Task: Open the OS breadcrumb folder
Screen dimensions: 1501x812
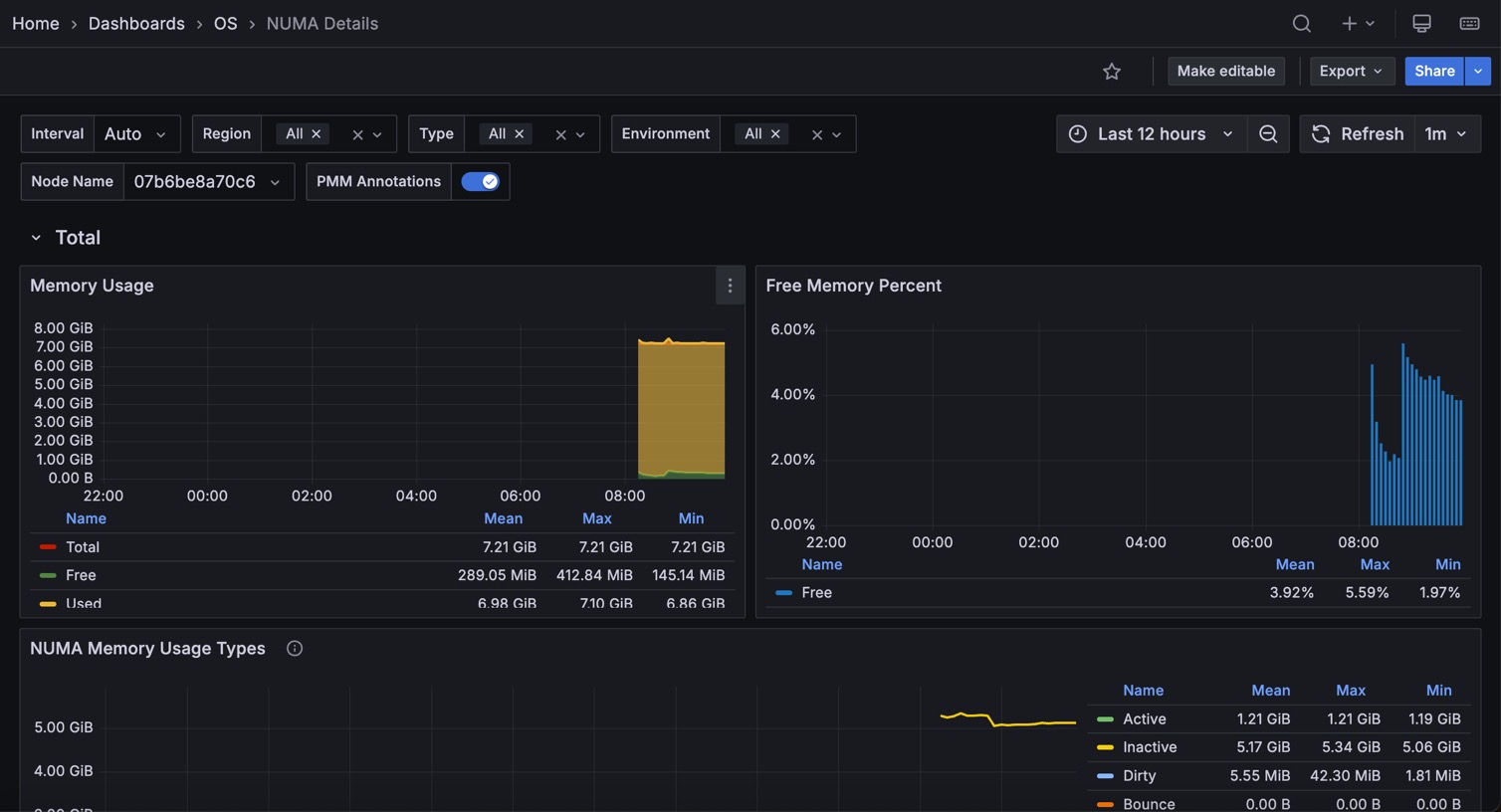Action: click(x=225, y=23)
